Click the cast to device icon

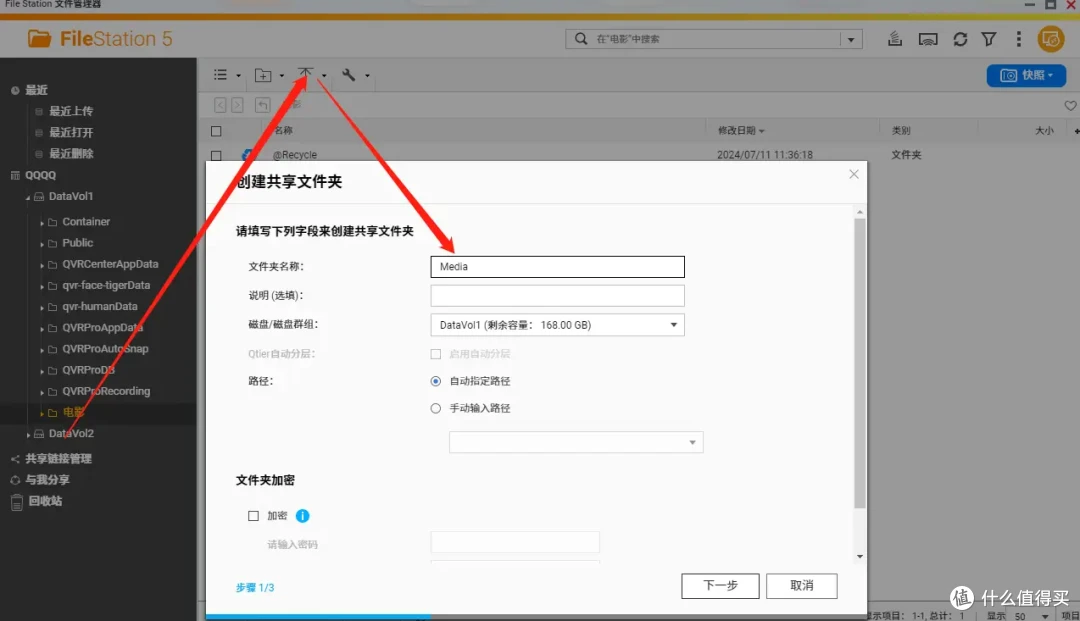click(x=928, y=38)
